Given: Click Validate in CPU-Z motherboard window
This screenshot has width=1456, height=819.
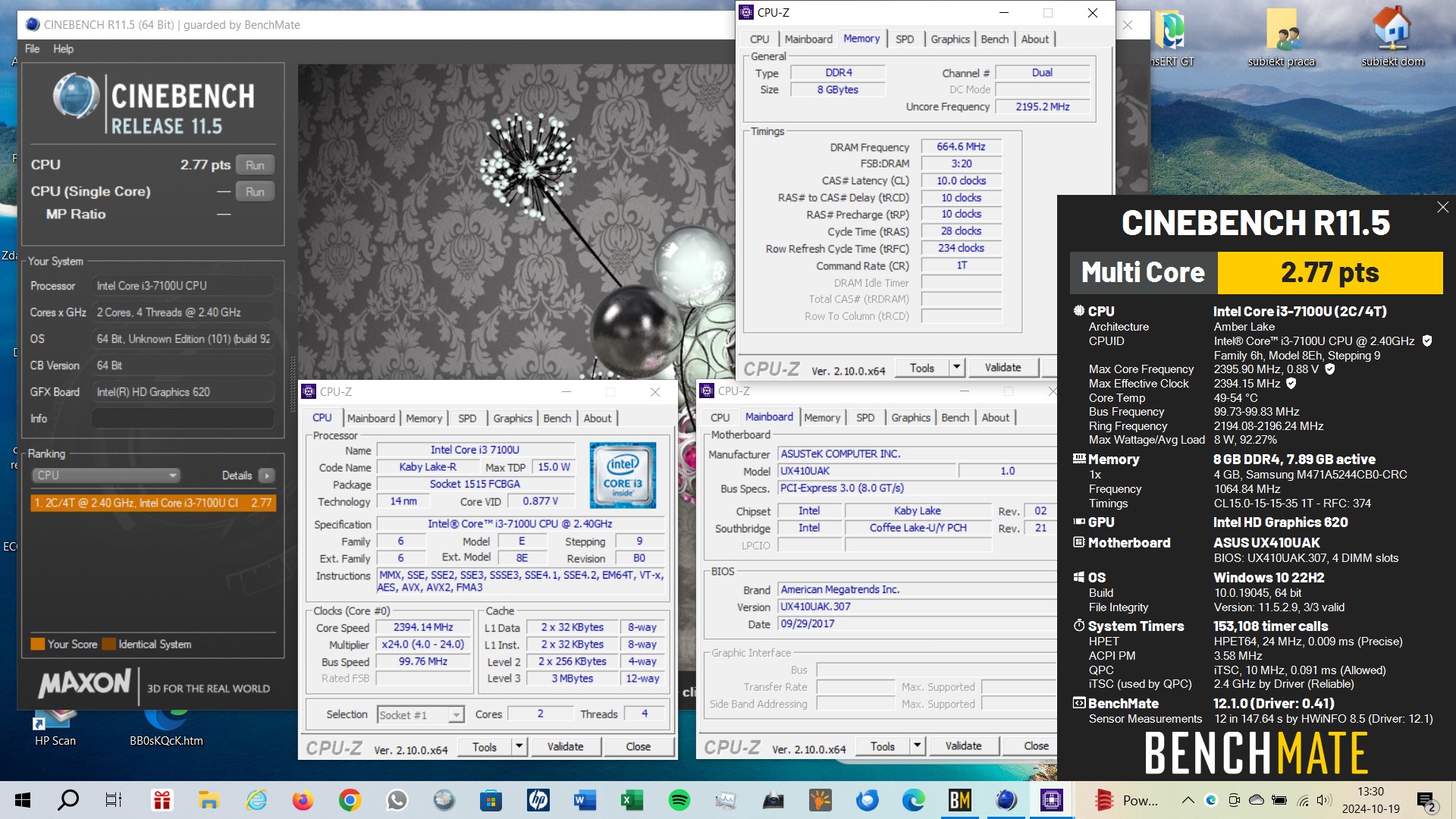Looking at the screenshot, I should [x=963, y=745].
